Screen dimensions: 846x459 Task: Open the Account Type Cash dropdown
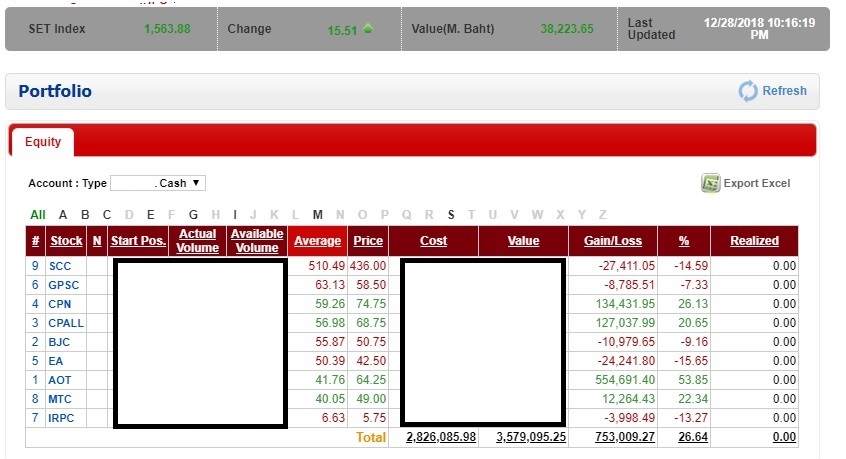coord(158,183)
